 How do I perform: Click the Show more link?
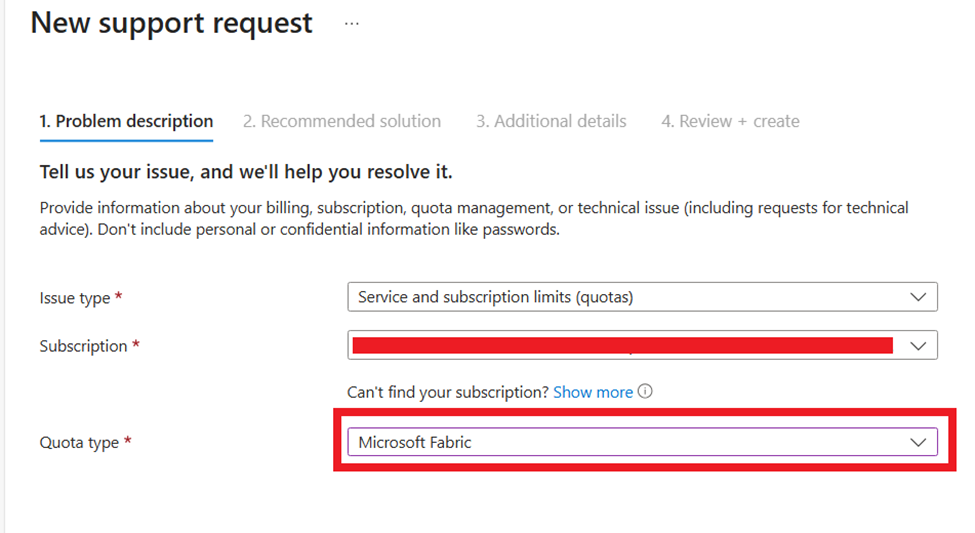593,392
